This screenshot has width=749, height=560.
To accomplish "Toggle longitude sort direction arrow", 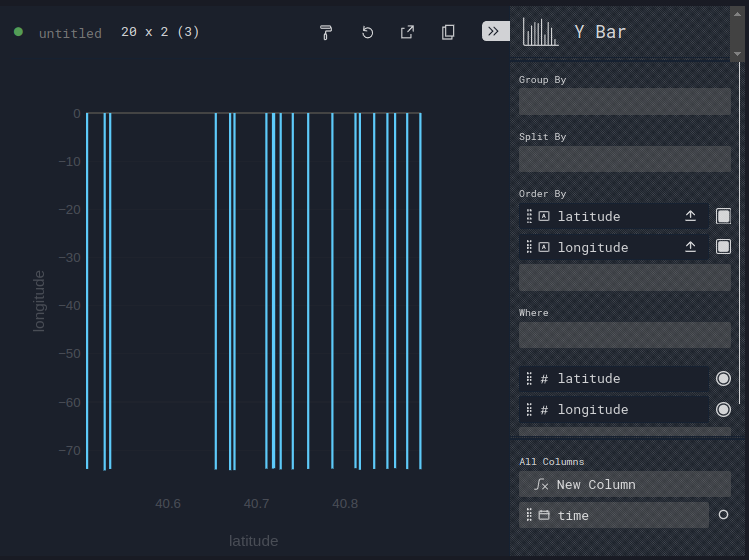I will 690,247.
